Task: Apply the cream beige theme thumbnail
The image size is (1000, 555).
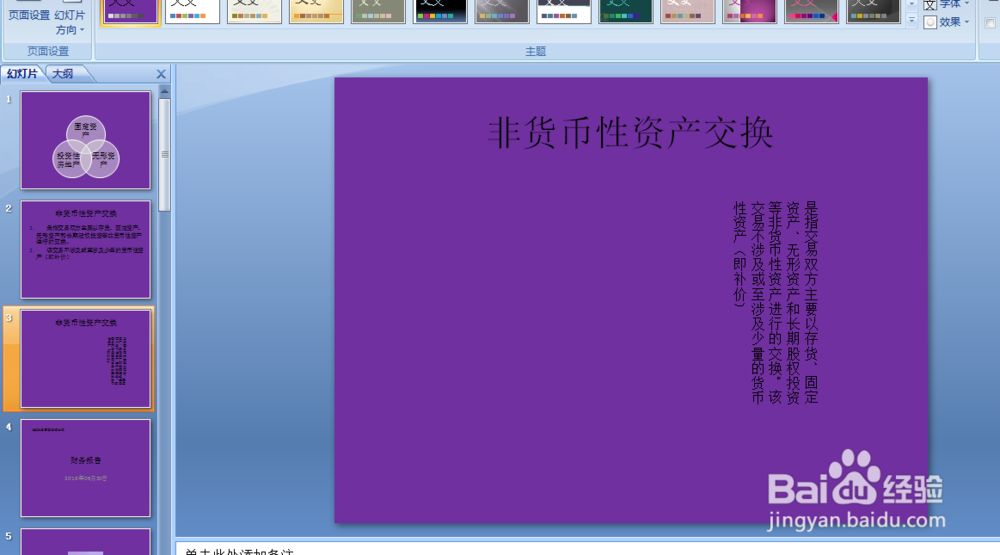Action: (x=254, y=11)
